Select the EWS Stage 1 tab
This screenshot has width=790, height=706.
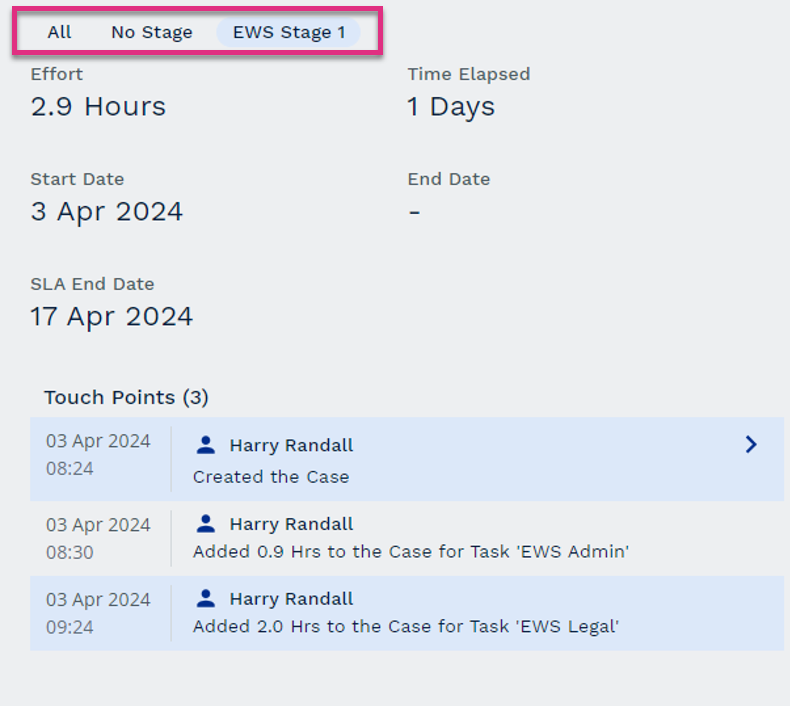click(289, 32)
